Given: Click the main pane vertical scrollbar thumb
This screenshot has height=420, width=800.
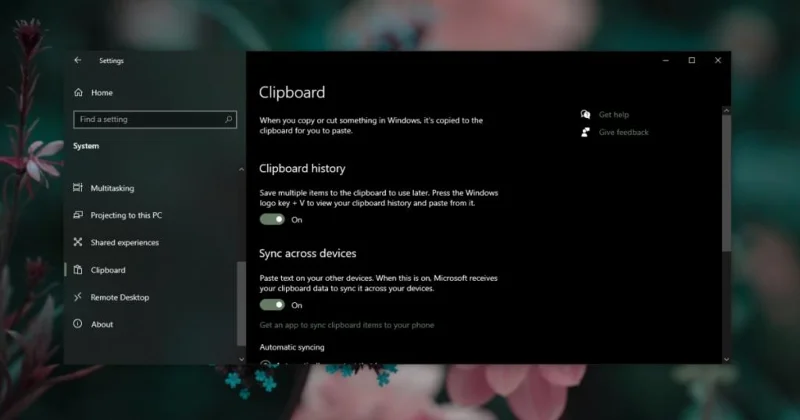Looking at the screenshot, I should (x=727, y=183).
